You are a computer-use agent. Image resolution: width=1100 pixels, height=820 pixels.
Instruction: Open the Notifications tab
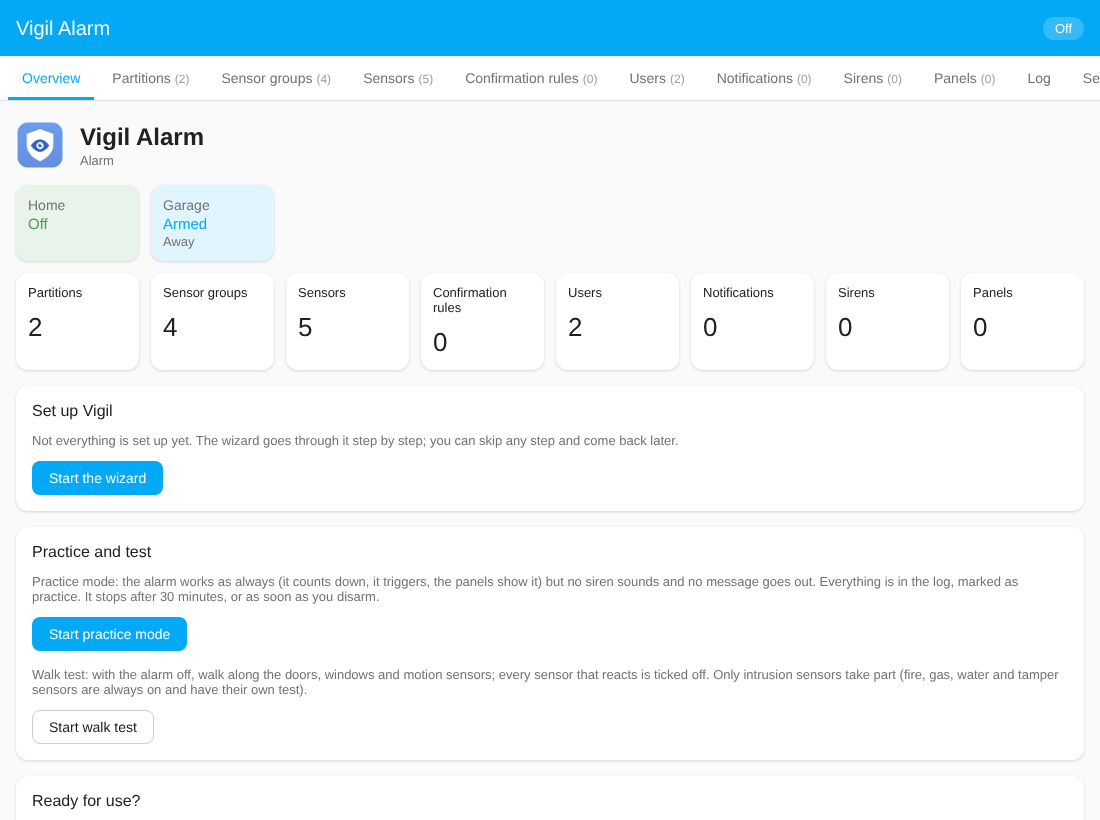tap(764, 79)
